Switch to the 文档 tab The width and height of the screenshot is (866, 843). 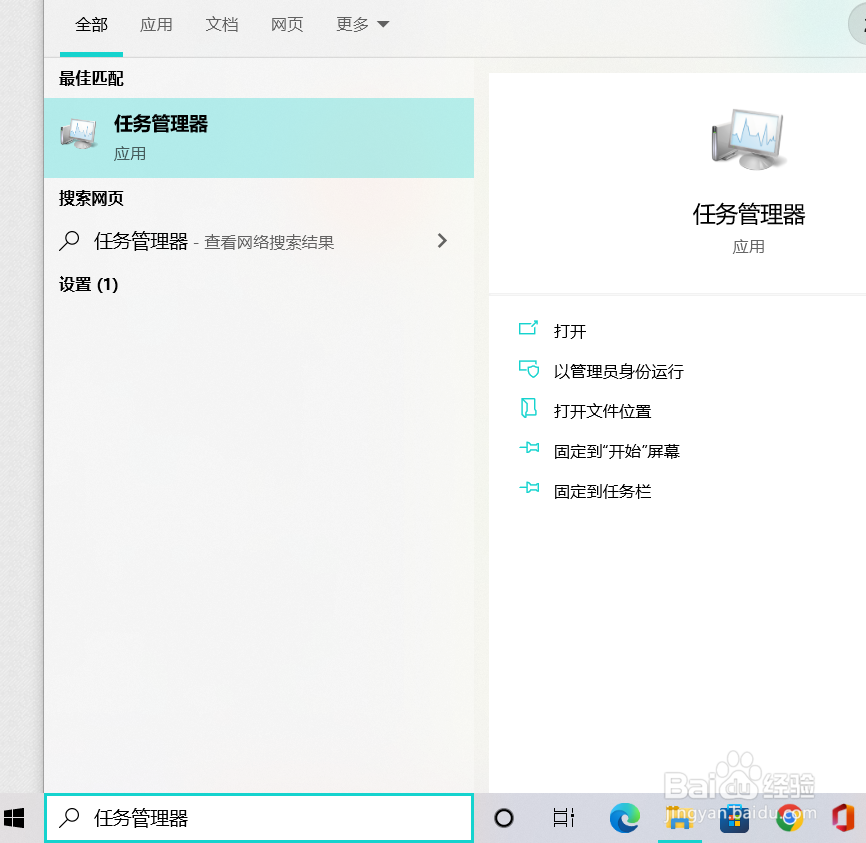point(221,25)
